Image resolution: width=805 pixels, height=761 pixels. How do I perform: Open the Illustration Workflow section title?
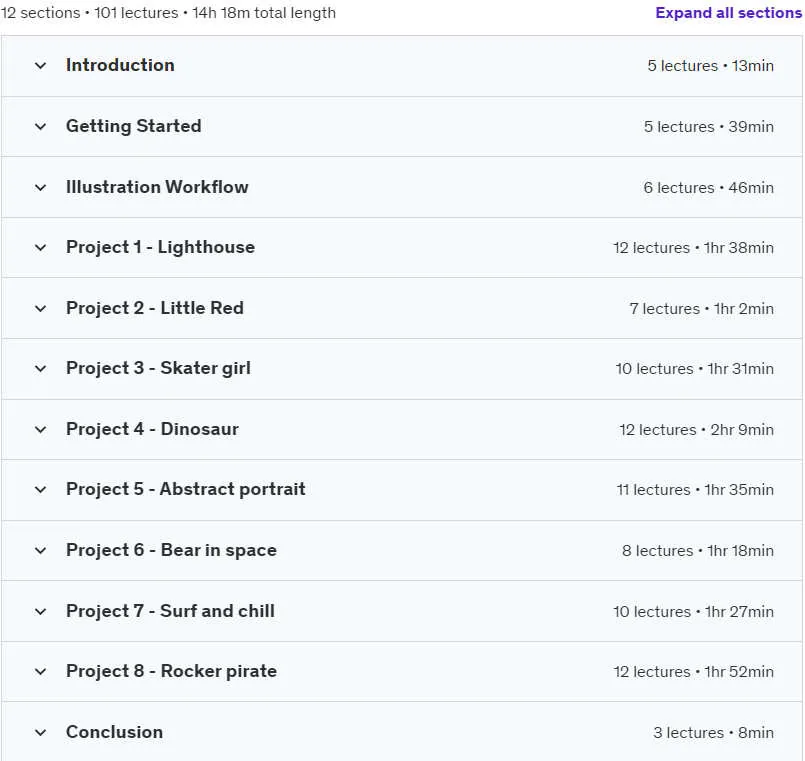pyautogui.click(x=157, y=187)
